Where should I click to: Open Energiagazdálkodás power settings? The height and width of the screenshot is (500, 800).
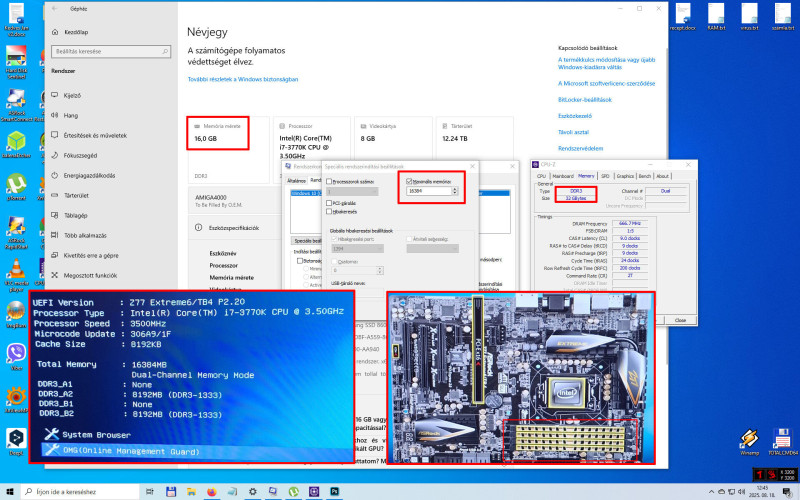coord(83,175)
